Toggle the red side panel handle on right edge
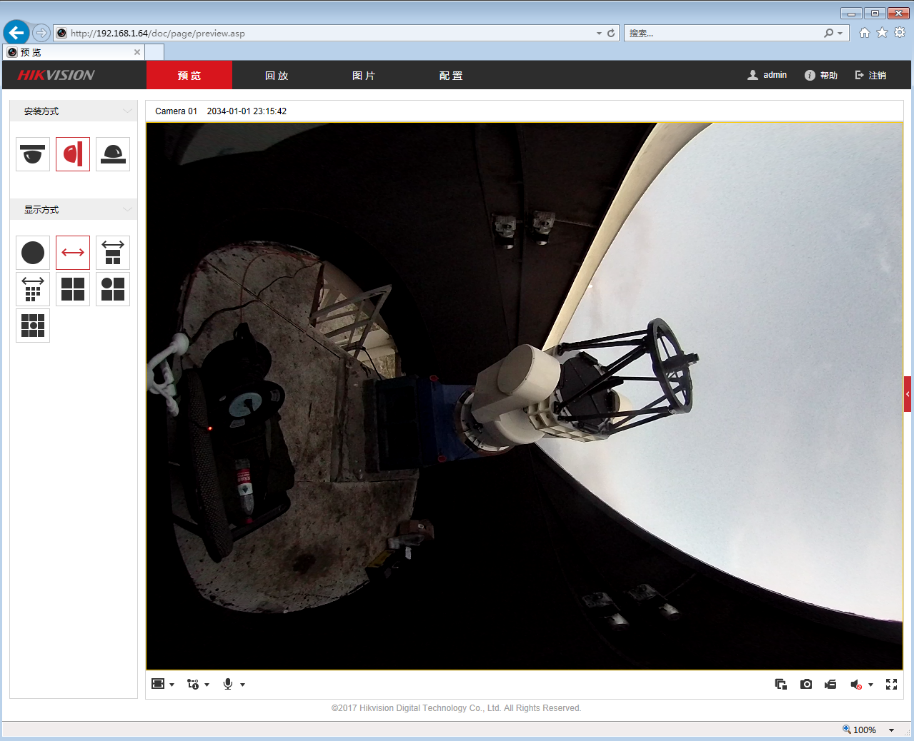This screenshot has width=914, height=741. [908, 394]
